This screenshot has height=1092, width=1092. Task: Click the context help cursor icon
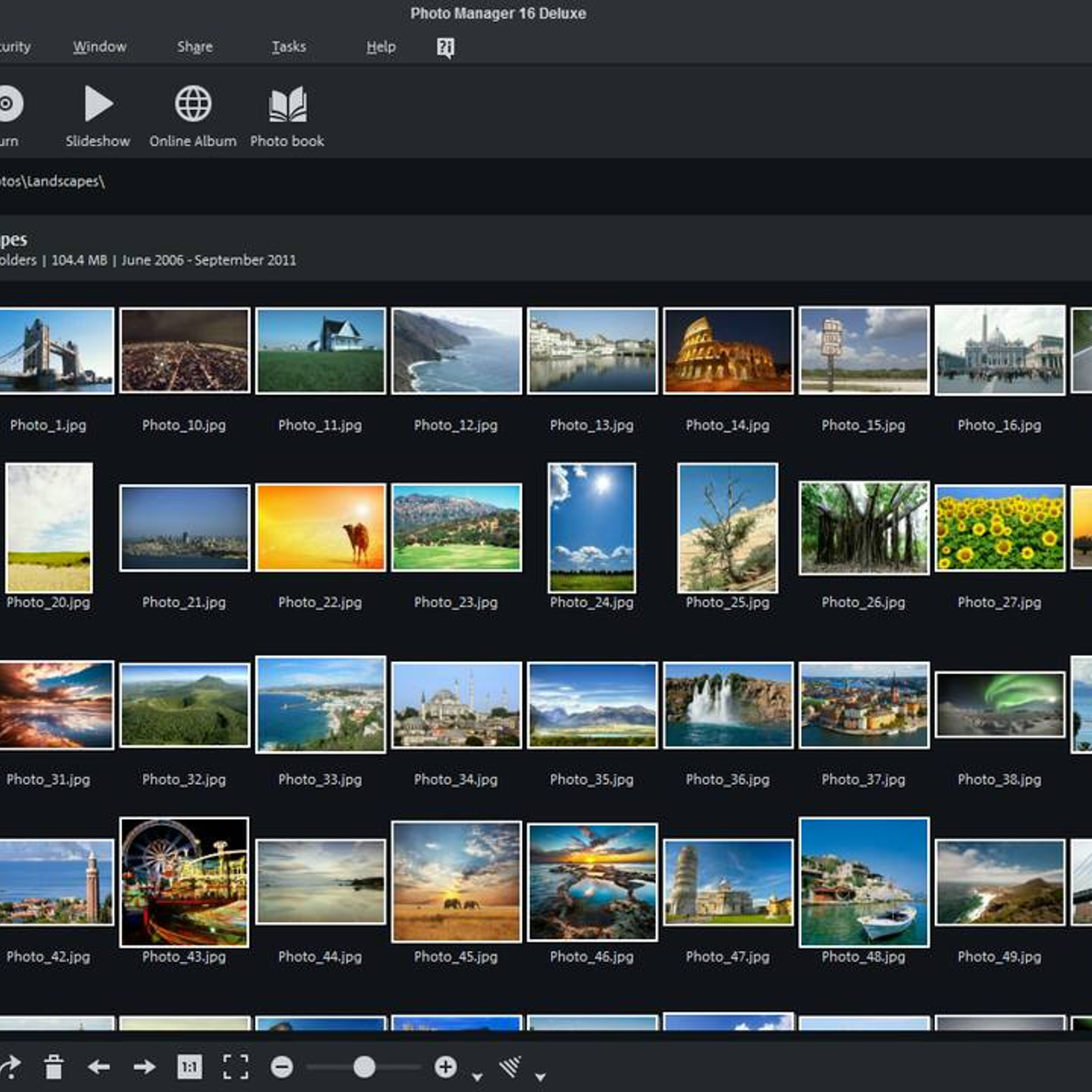pyautogui.click(x=445, y=47)
